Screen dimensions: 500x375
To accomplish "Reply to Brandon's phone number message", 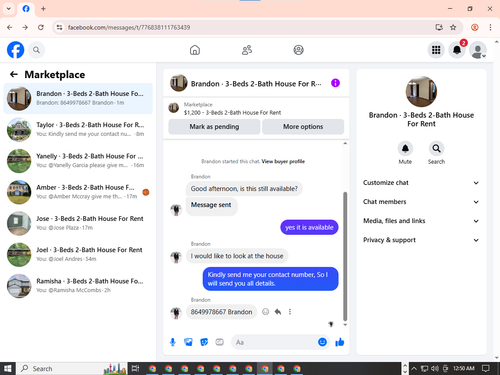I will 278,312.
